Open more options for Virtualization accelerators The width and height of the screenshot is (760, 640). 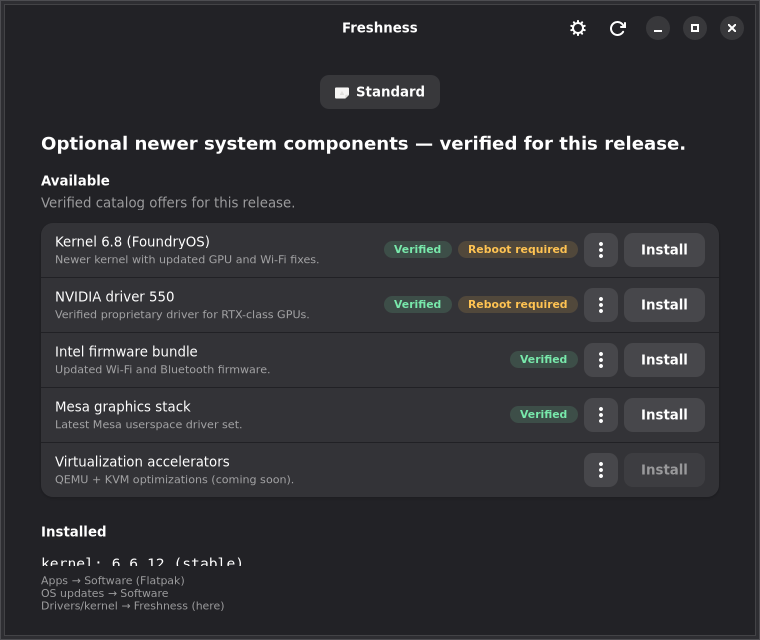601,470
